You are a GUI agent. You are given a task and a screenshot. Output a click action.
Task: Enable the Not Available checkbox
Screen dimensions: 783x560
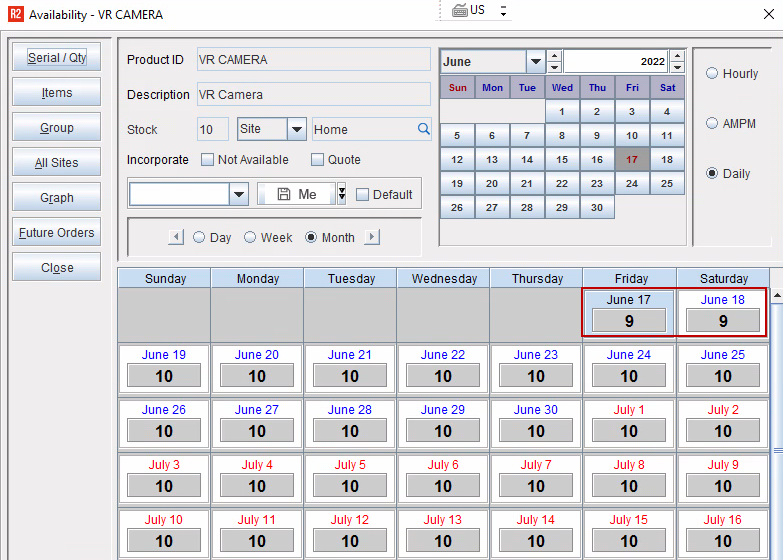pyautogui.click(x=208, y=160)
